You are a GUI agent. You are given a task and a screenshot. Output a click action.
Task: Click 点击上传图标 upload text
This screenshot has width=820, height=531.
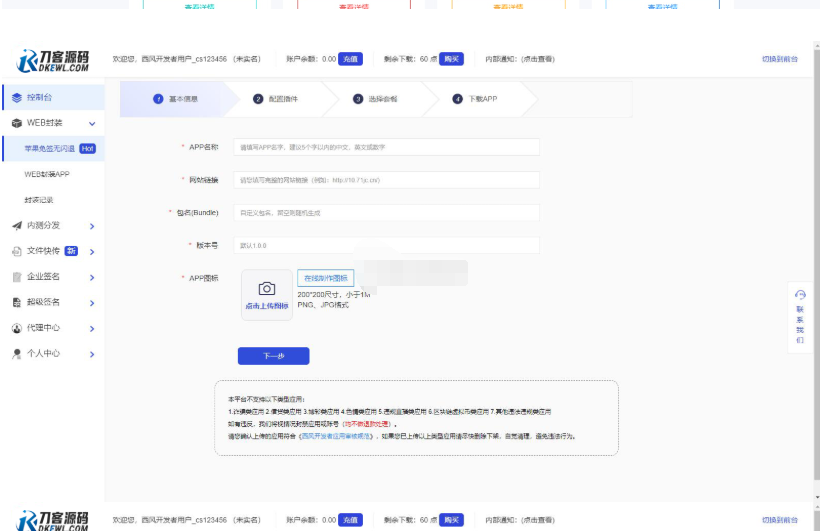(x=267, y=306)
